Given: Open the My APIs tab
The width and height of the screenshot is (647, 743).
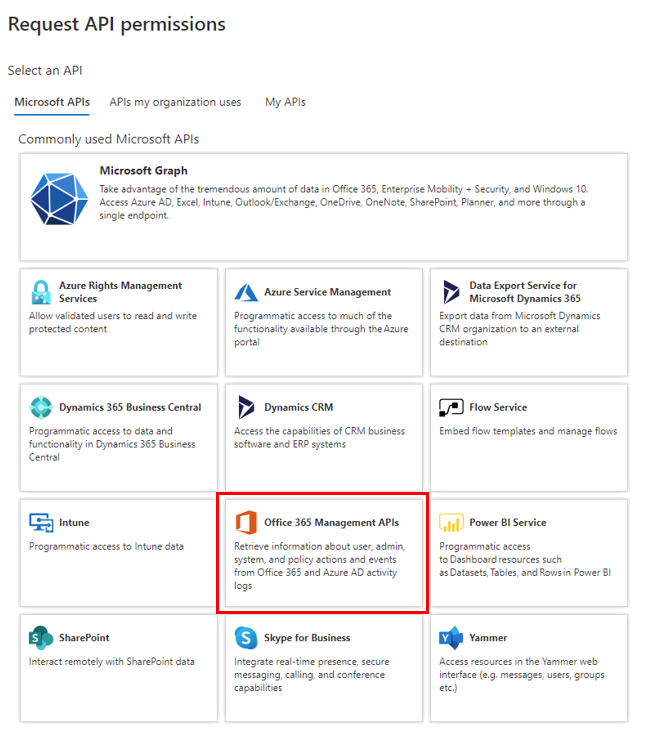Looking at the screenshot, I should point(285,102).
